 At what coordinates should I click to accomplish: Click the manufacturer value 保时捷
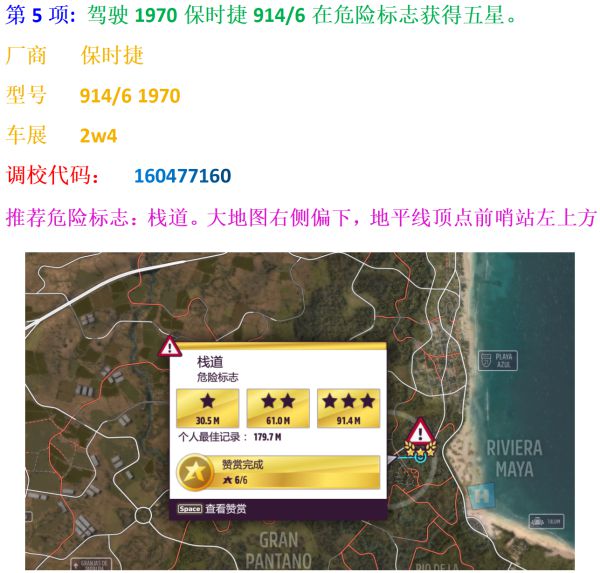click(x=112, y=56)
